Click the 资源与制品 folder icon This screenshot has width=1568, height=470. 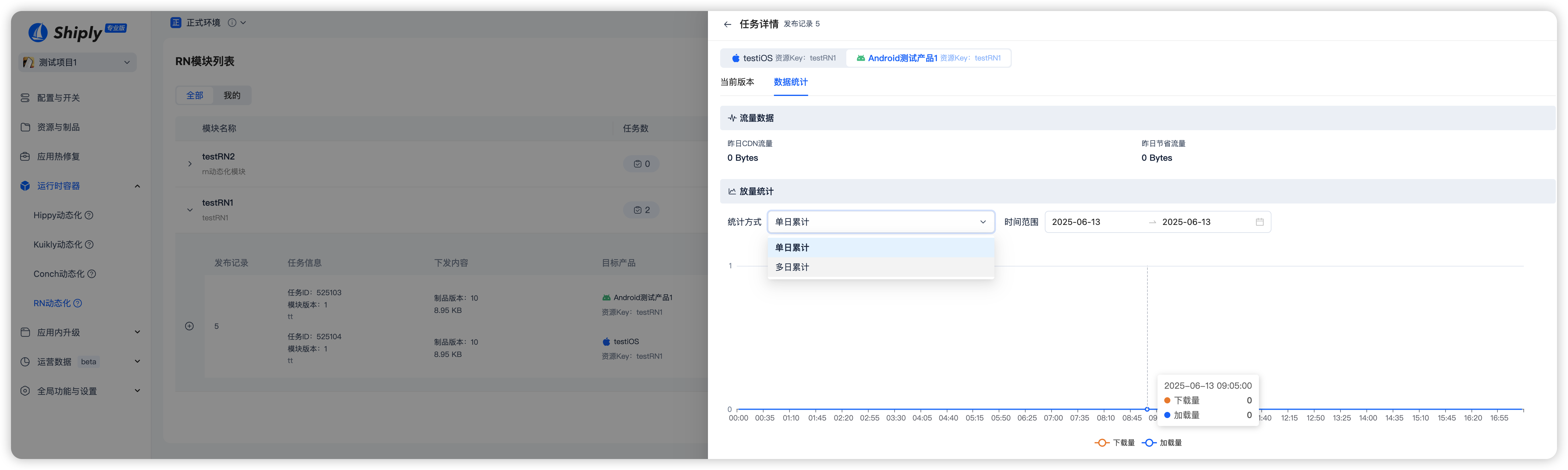coord(25,127)
